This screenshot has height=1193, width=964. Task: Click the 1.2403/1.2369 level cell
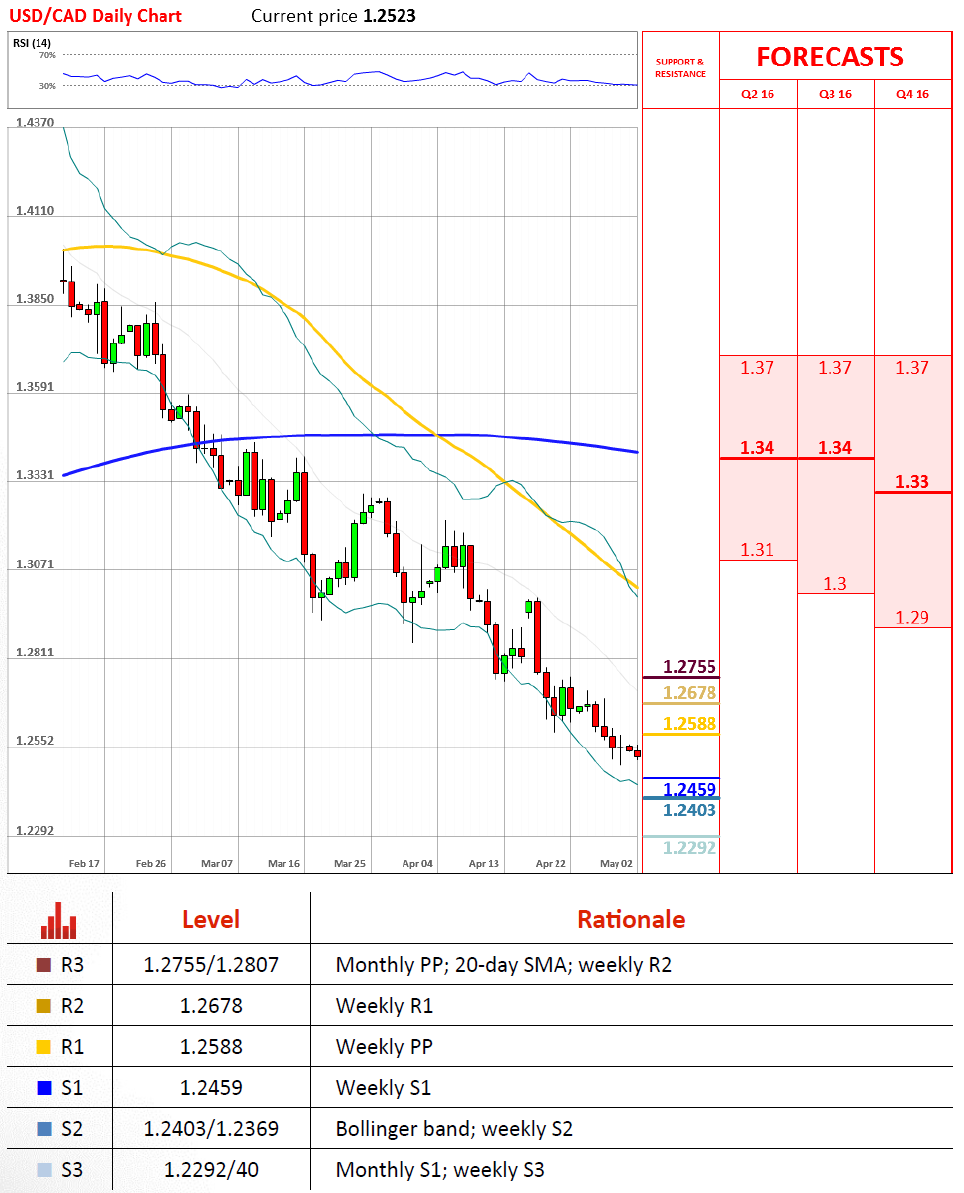click(212, 1129)
